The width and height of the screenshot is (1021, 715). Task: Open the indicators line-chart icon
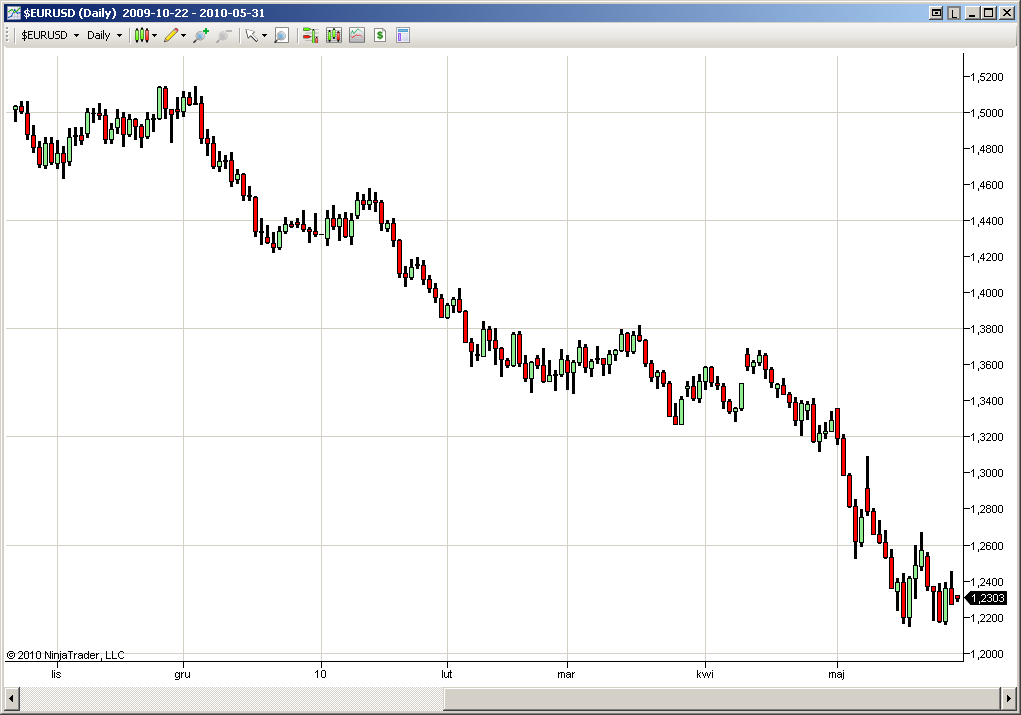coord(357,35)
